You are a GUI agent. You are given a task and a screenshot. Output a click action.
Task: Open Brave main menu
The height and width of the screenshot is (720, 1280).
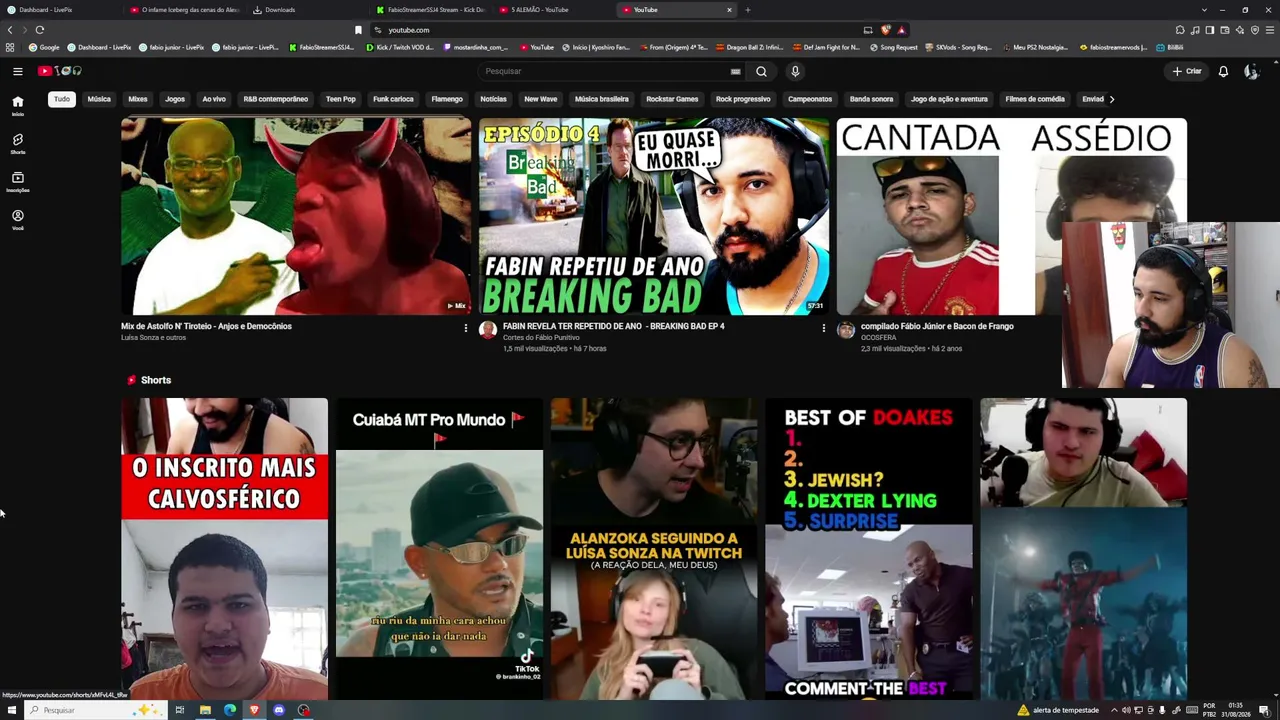click(1270, 30)
